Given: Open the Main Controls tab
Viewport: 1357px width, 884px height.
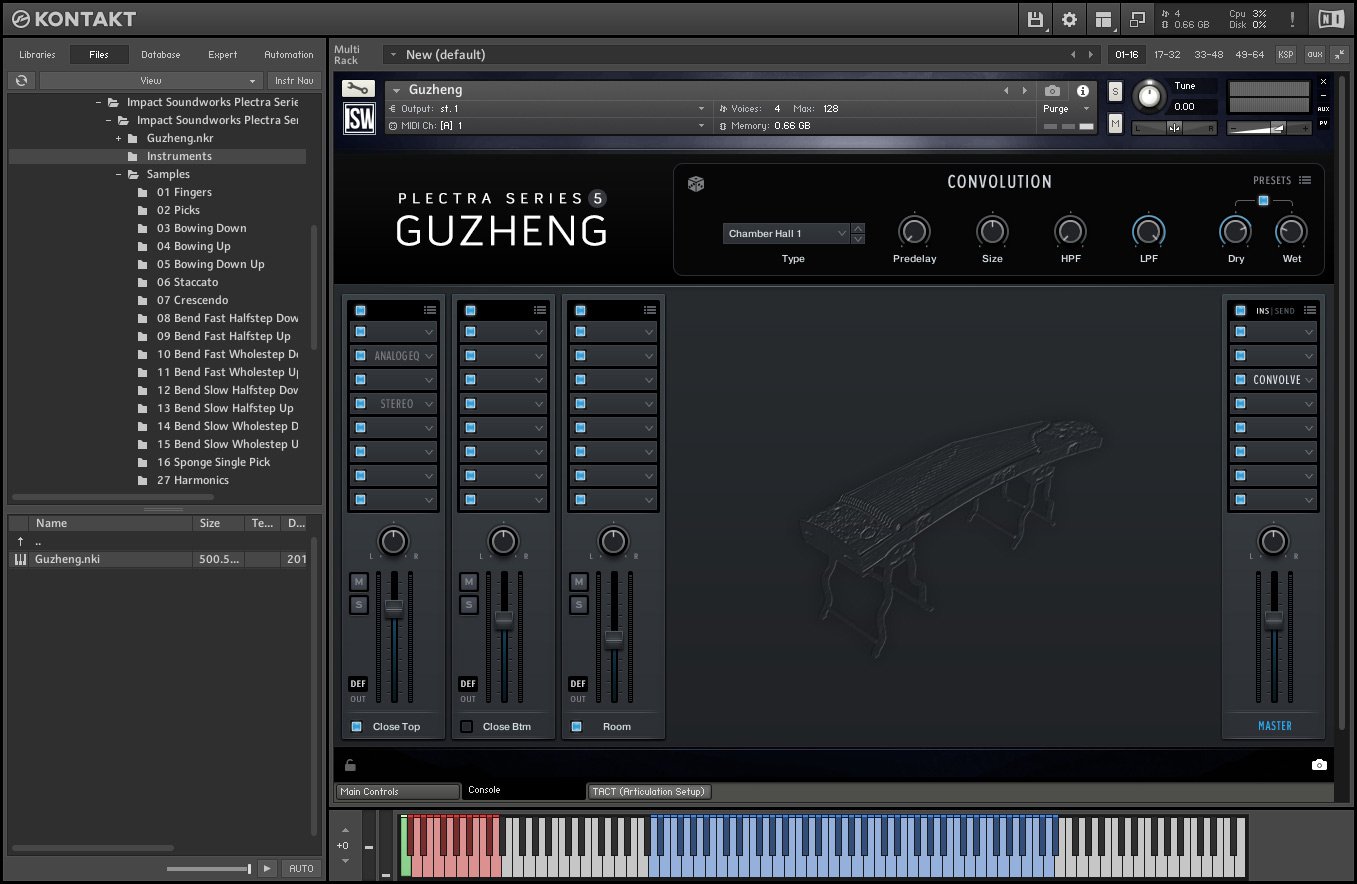Looking at the screenshot, I should coord(397,791).
